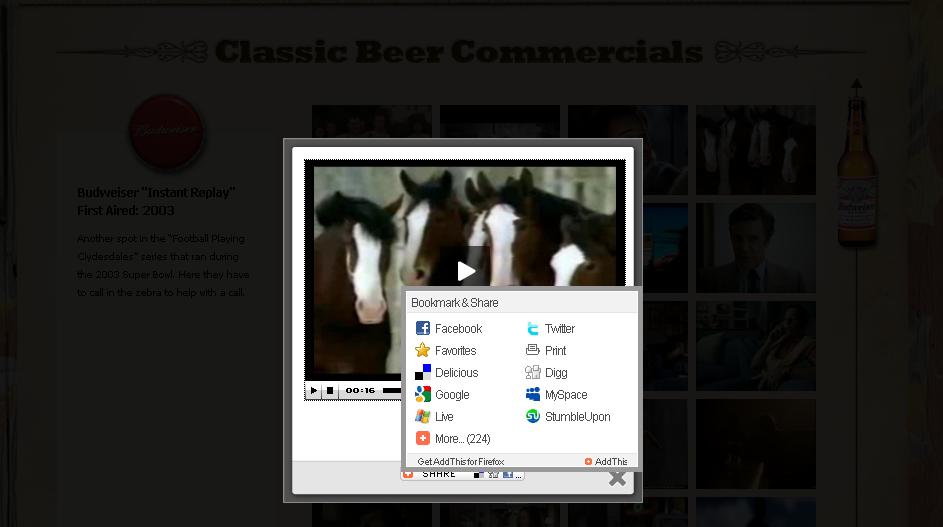Share the video on Facebook
Viewport: 943px width, 527px height.
[x=449, y=328]
